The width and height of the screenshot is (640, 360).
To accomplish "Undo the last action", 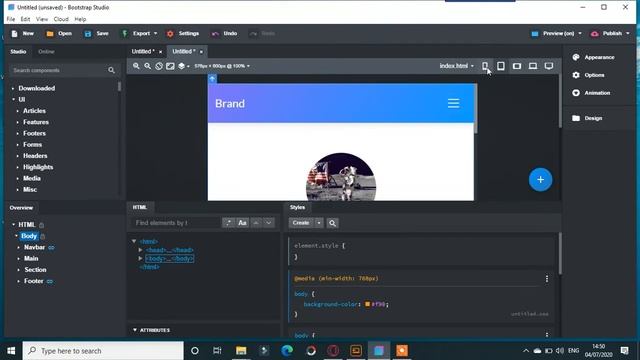I will pyautogui.click(x=224, y=33).
